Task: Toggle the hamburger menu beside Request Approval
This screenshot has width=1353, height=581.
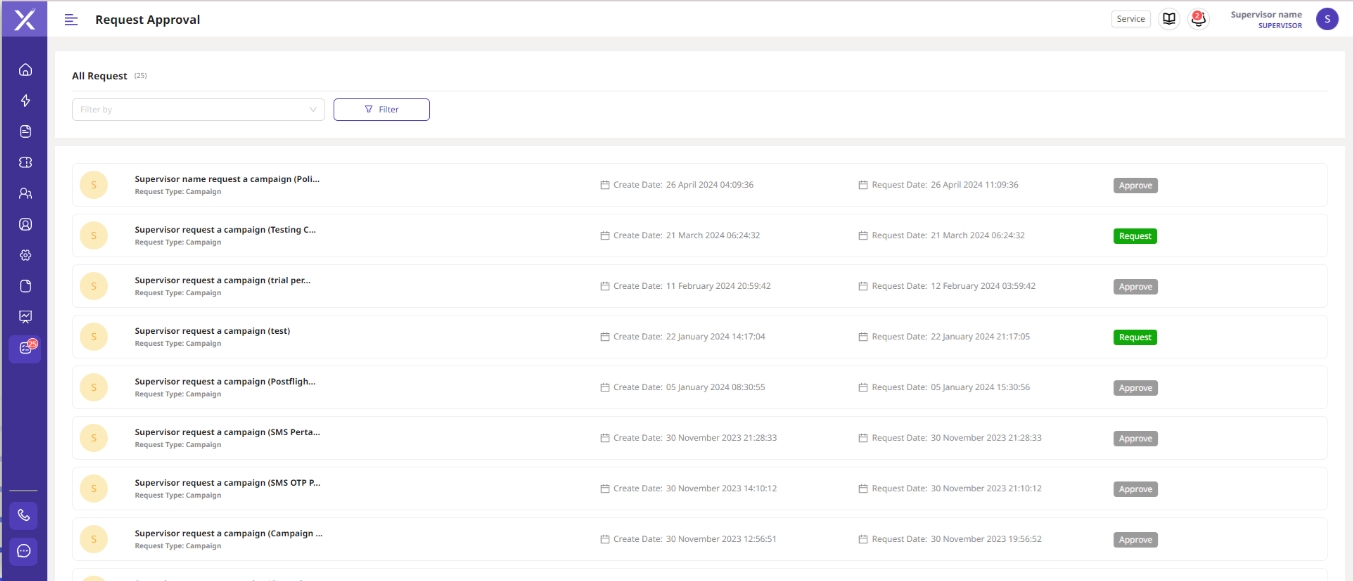Action: click(71, 20)
